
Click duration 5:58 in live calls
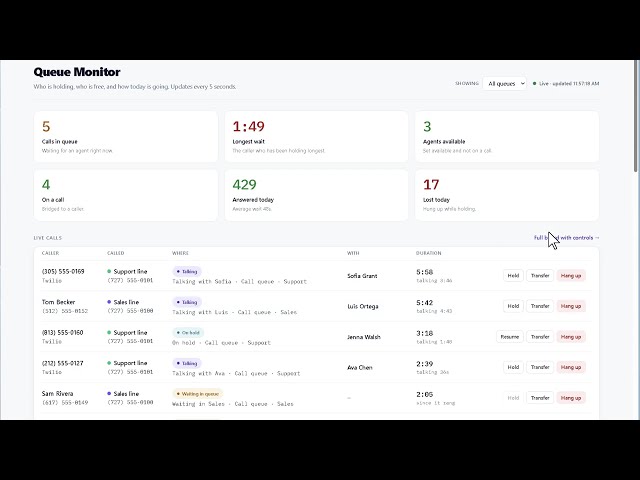[x=424, y=272]
